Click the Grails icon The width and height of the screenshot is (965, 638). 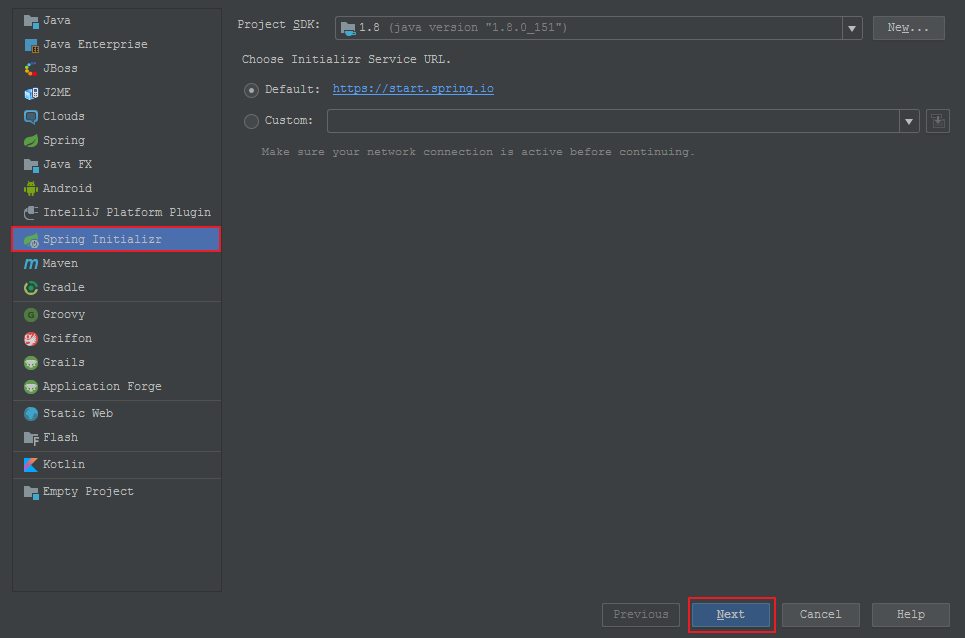point(31,363)
